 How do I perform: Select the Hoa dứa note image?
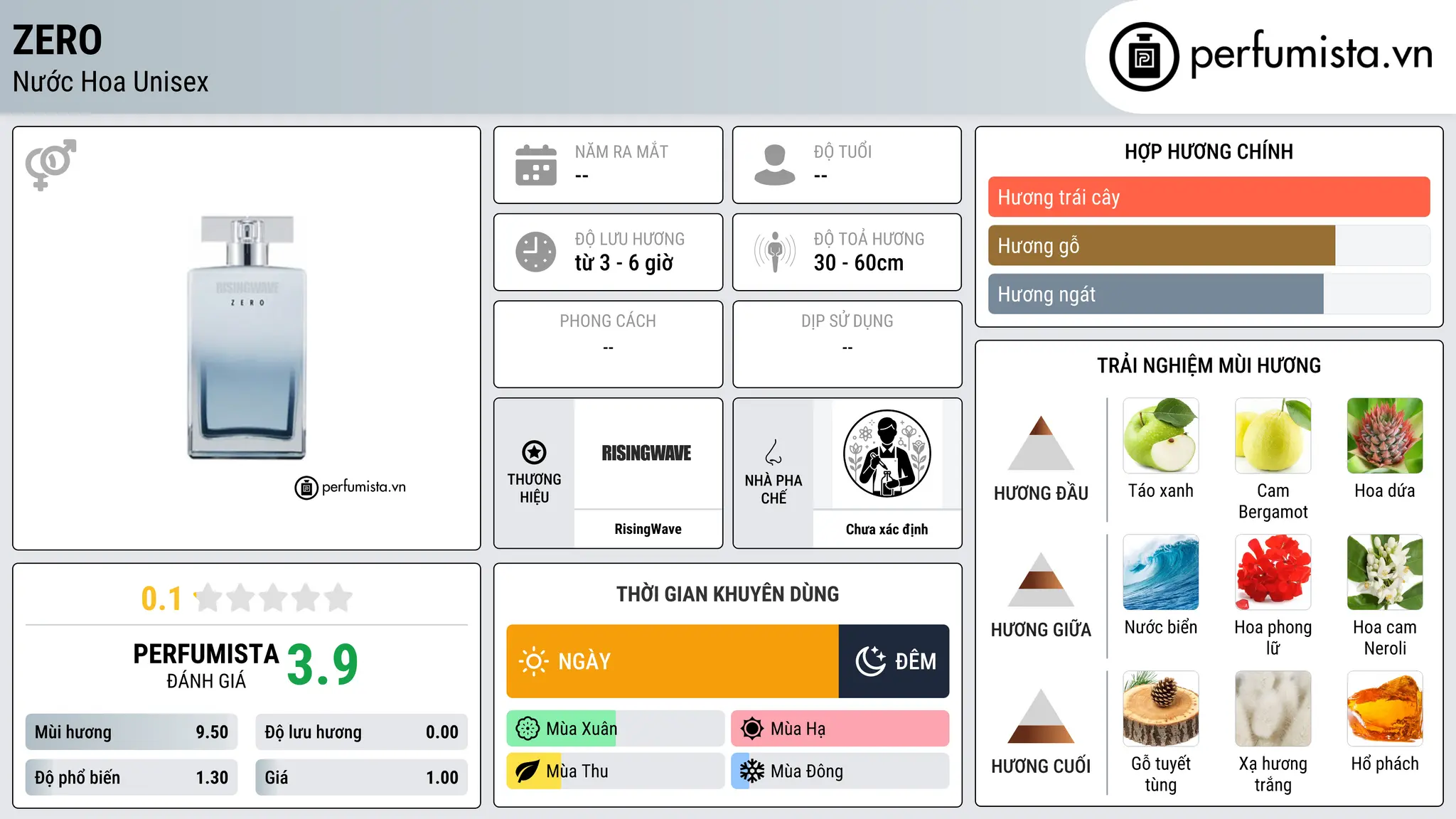[1385, 435]
